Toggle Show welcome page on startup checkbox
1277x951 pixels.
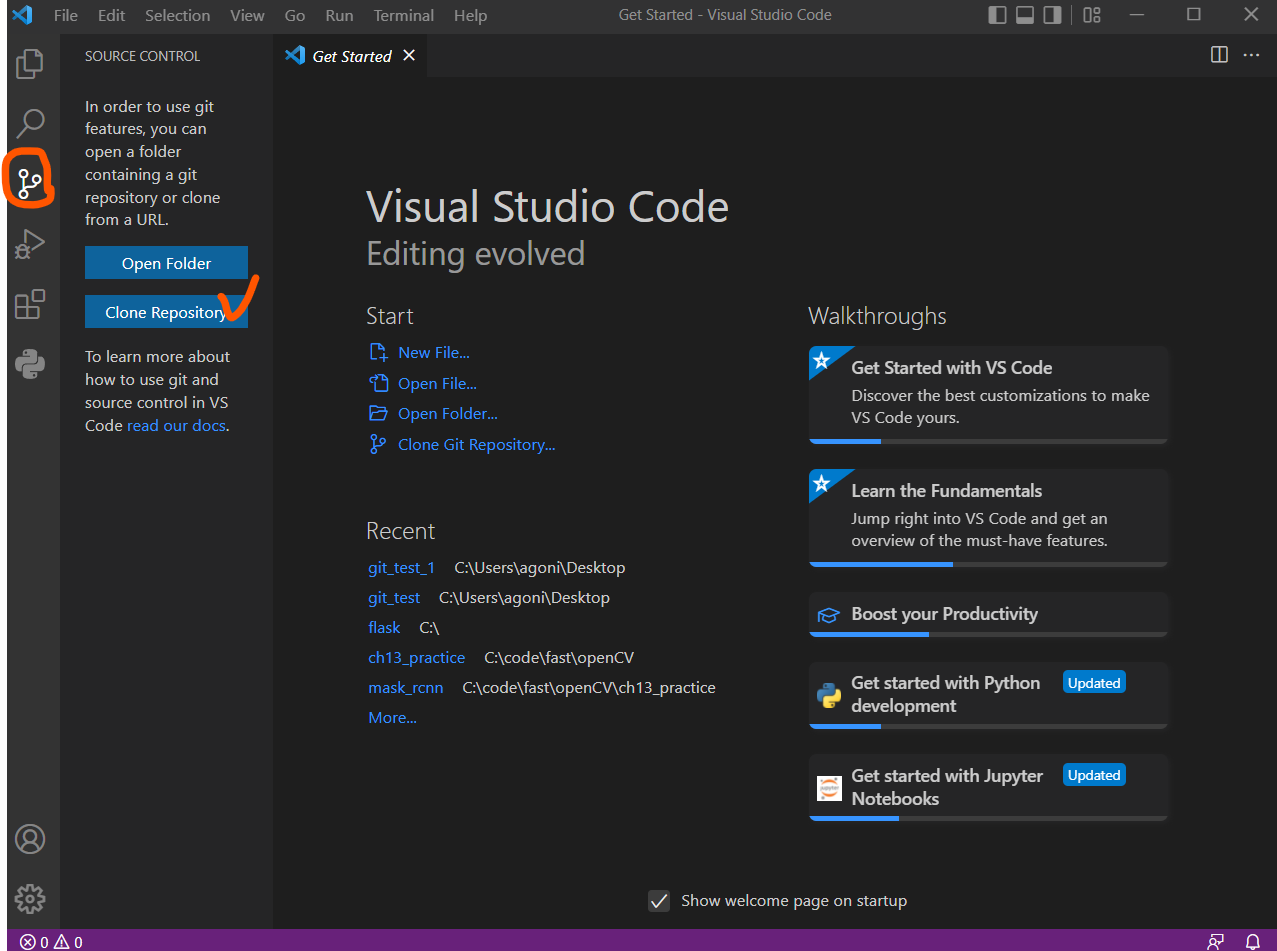659,901
